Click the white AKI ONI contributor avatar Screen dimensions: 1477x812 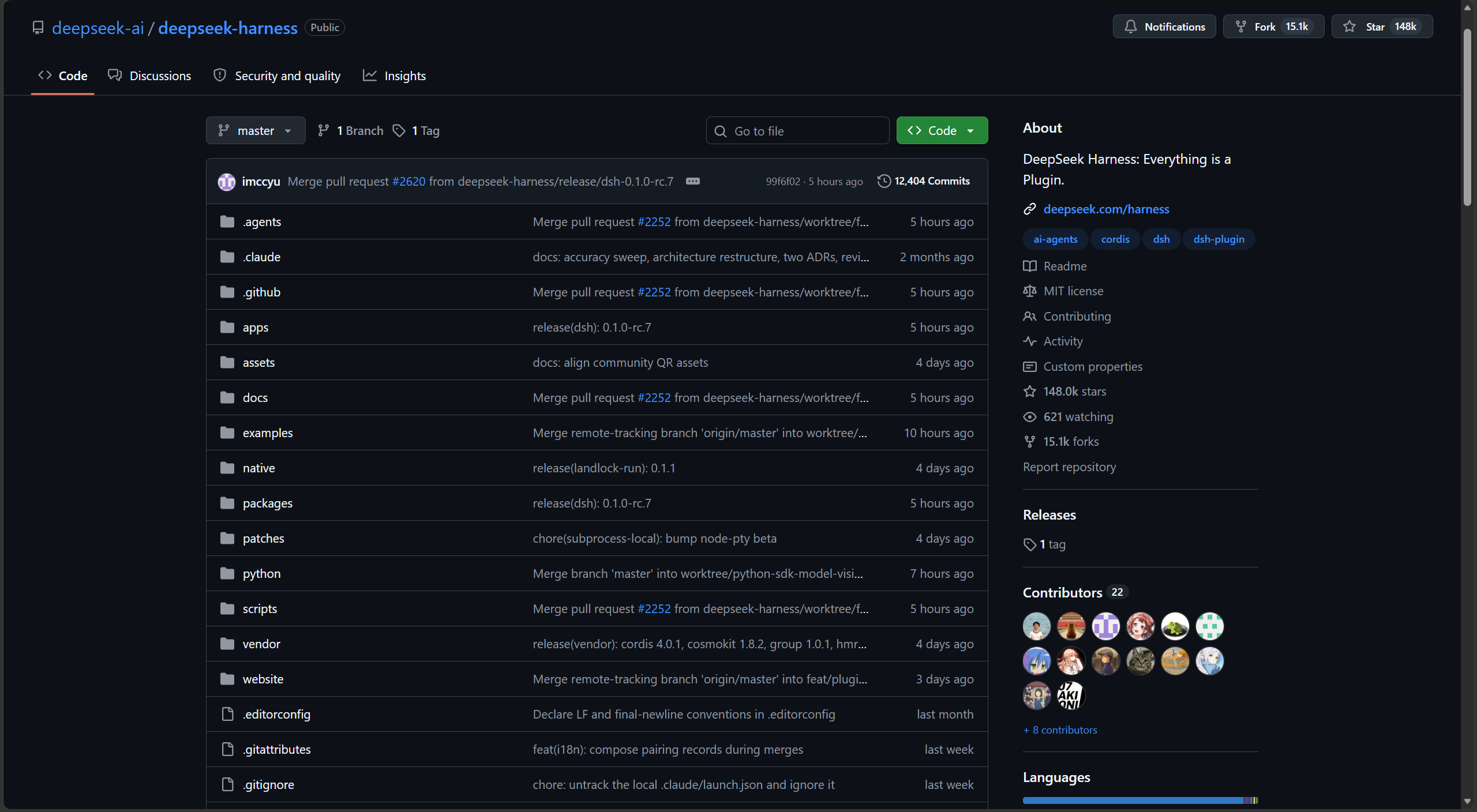coord(1071,696)
